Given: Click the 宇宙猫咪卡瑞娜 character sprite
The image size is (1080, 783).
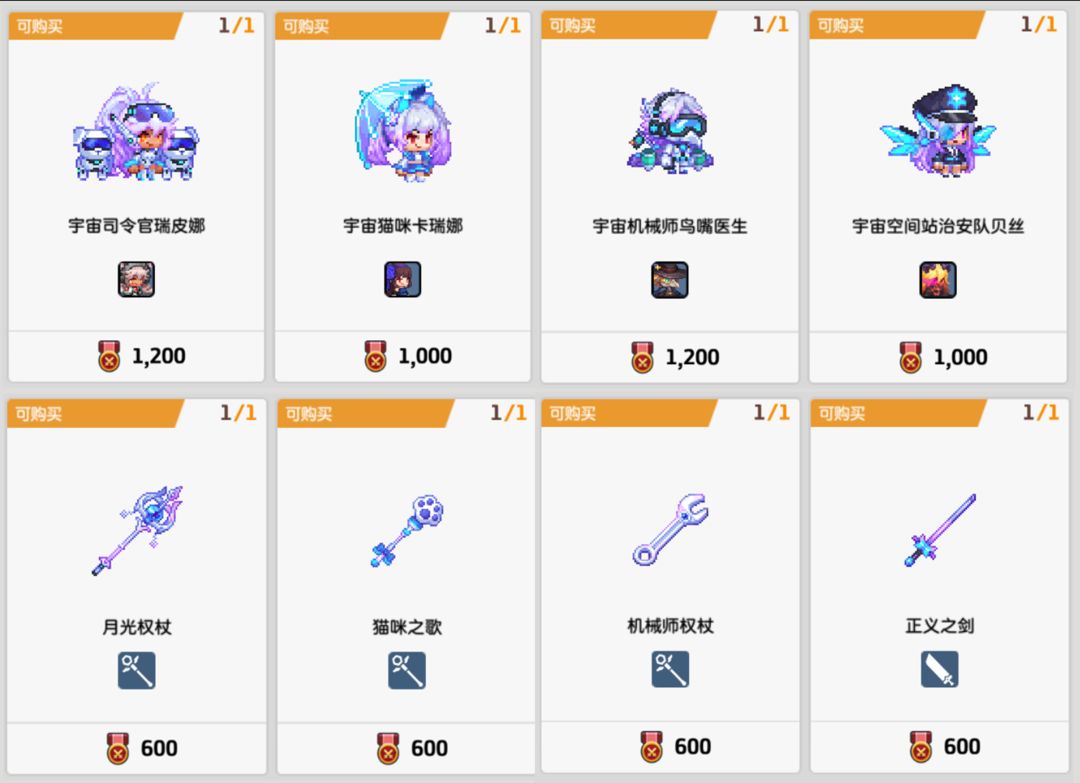Looking at the screenshot, I should (x=403, y=130).
